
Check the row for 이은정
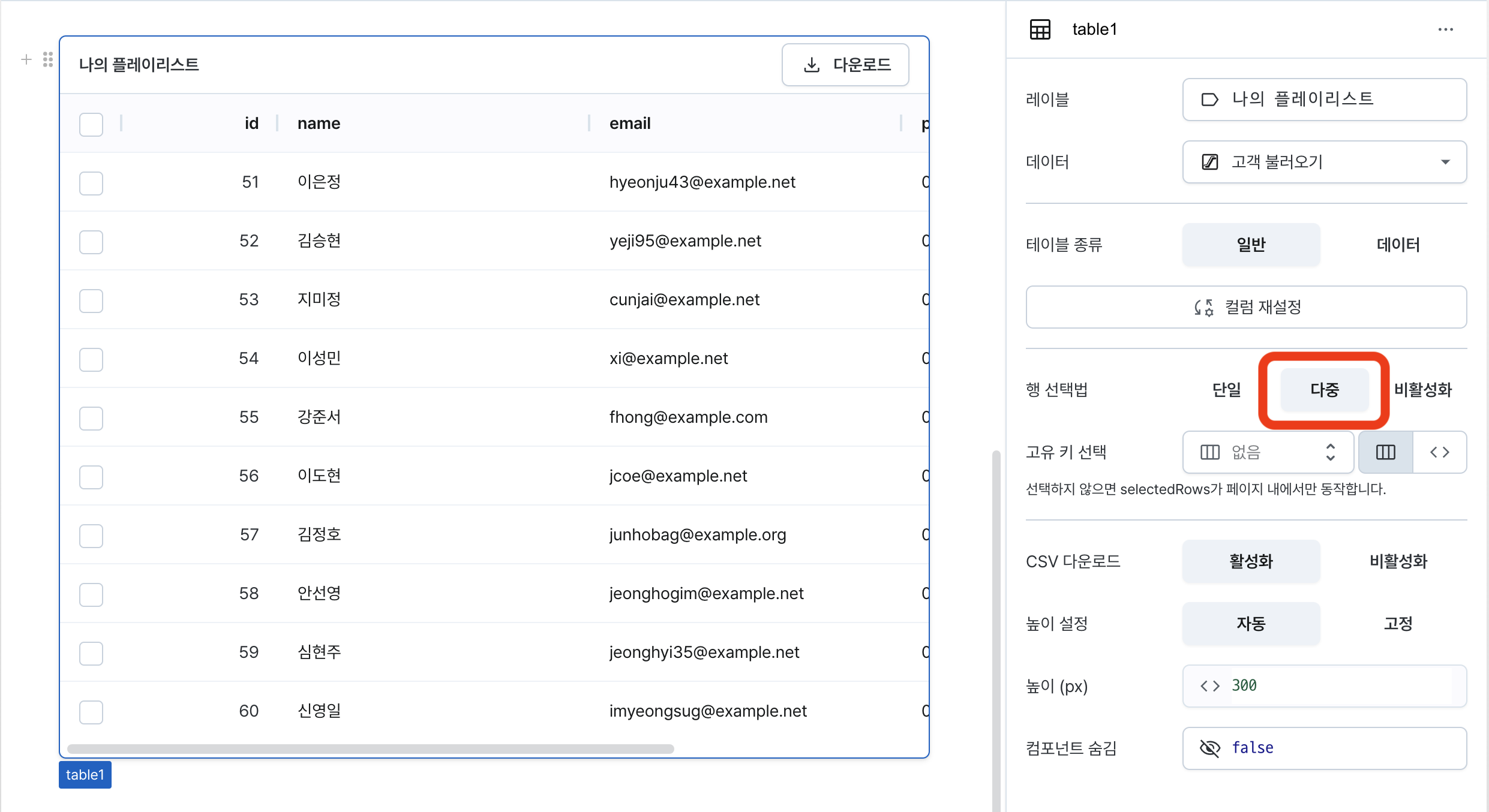point(91,183)
